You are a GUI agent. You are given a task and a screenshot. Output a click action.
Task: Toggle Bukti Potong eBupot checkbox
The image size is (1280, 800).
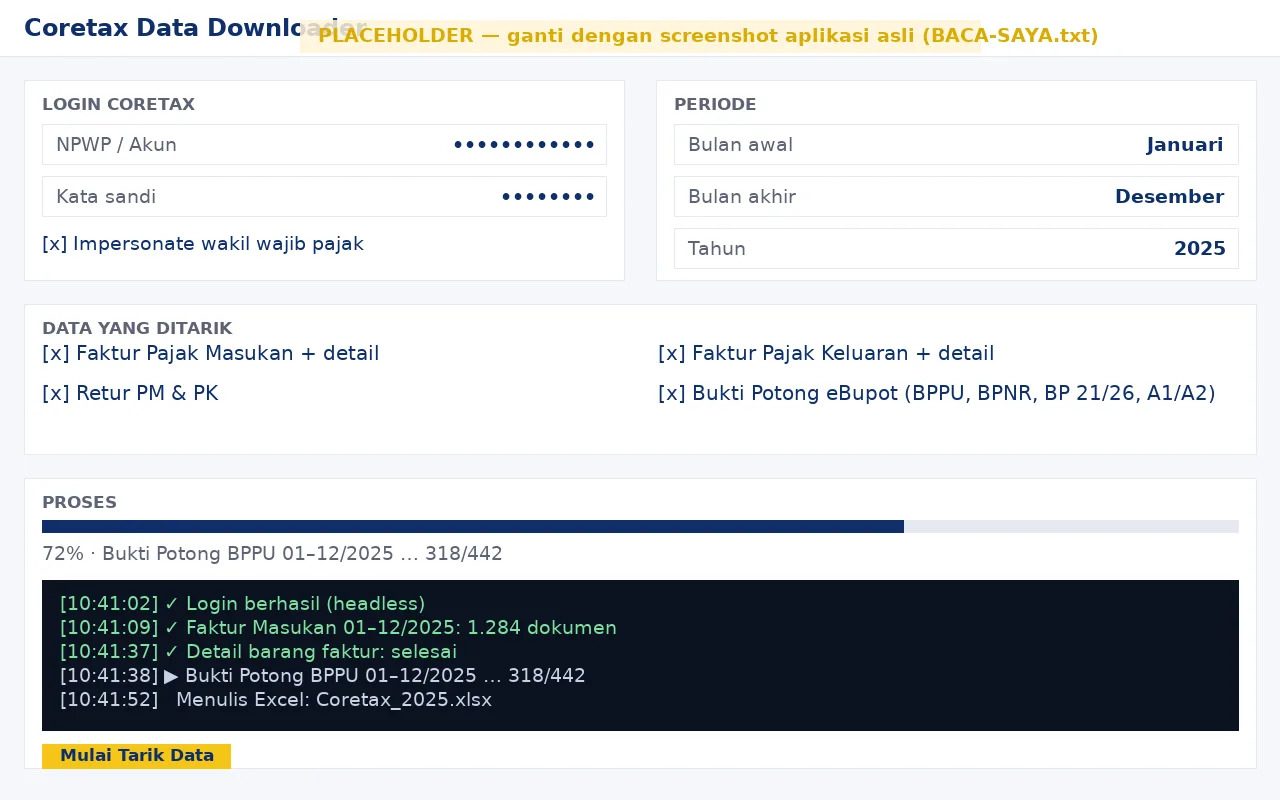(937, 394)
